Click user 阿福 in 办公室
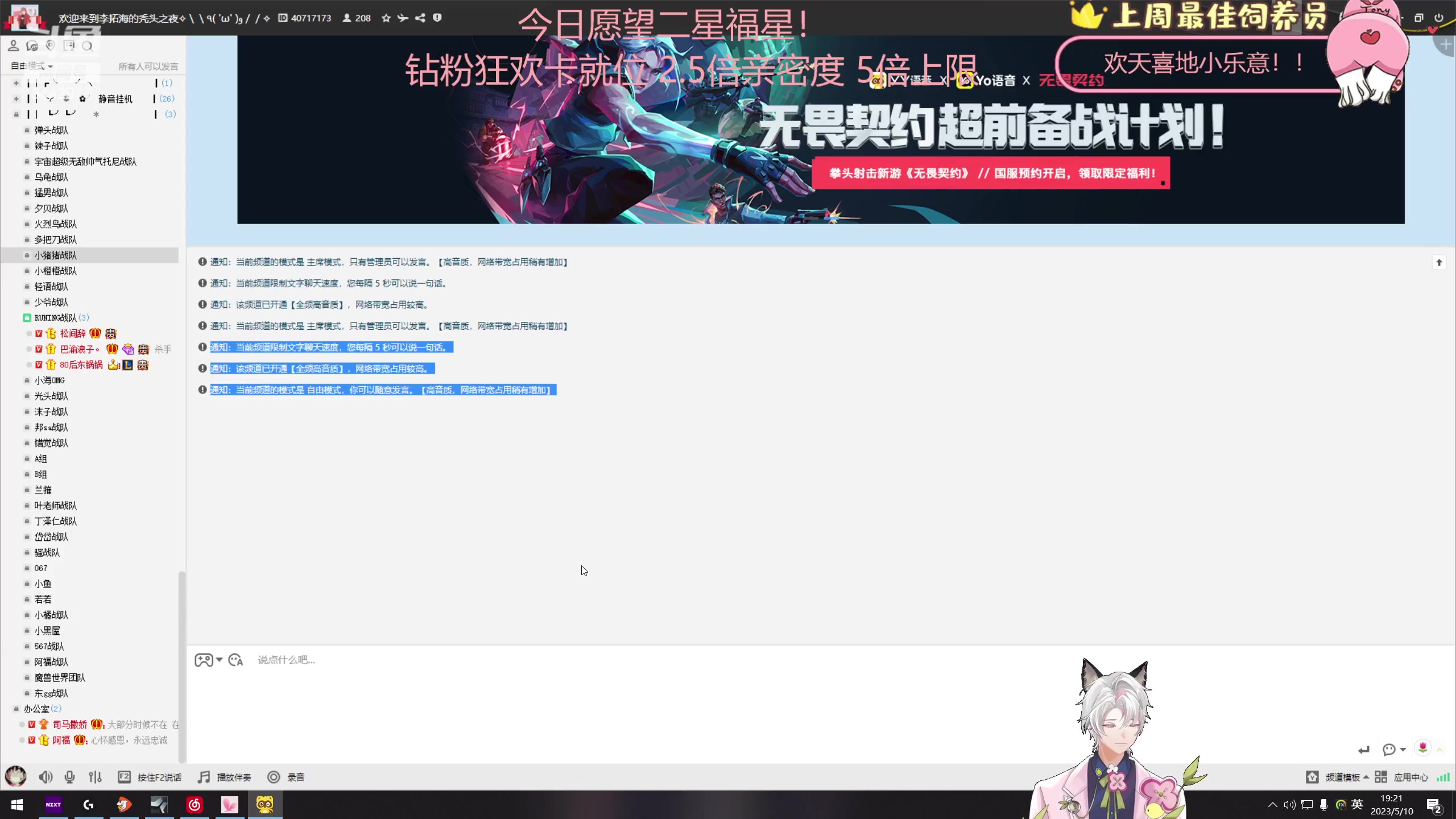This screenshot has width=1456, height=819. (x=61, y=740)
